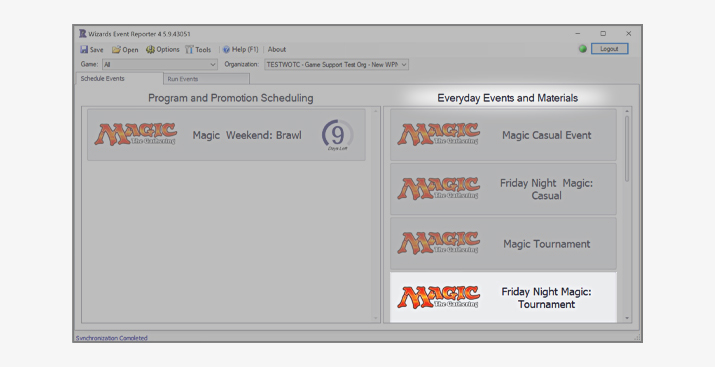Click the Everyday Events scrollbar down arrow

(x=627, y=318)
